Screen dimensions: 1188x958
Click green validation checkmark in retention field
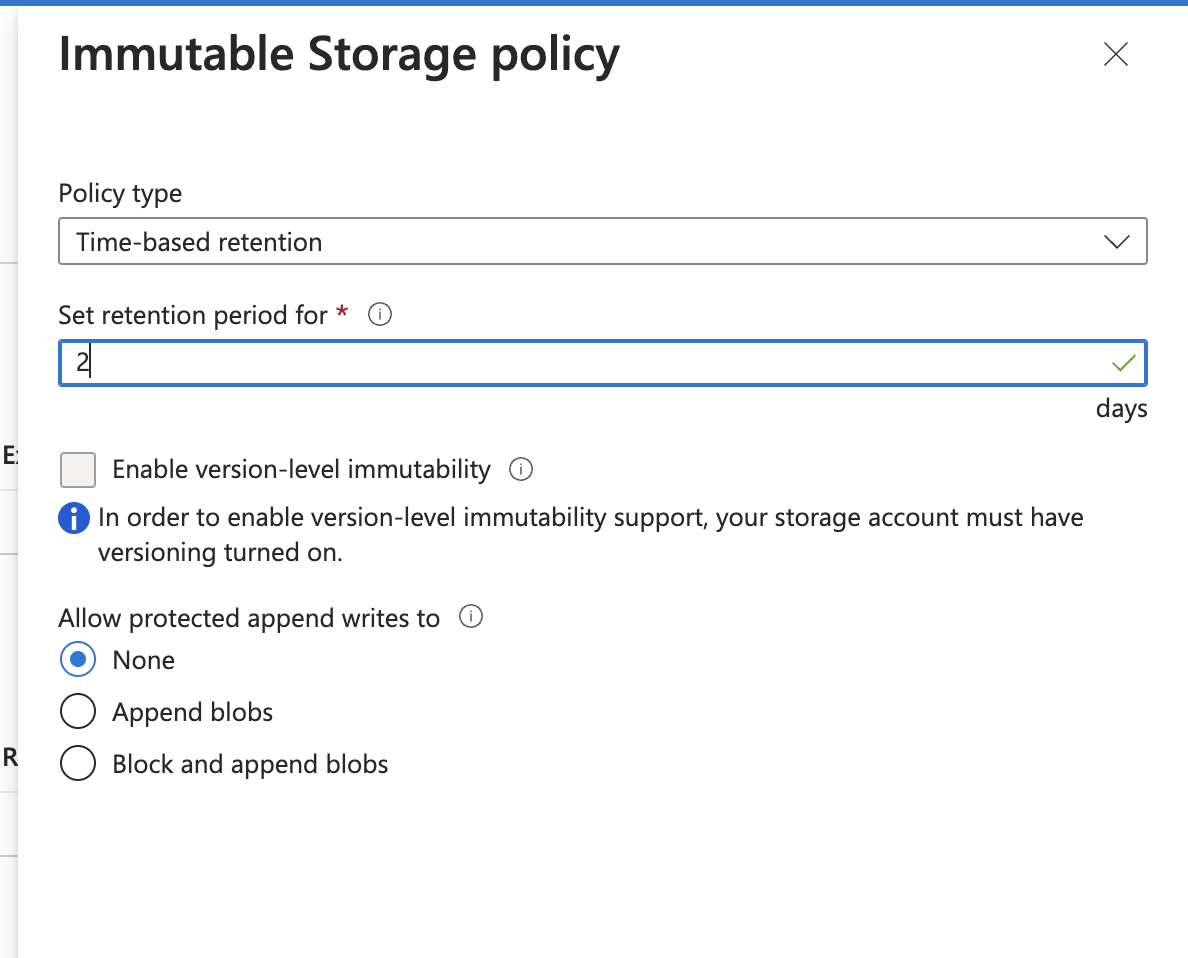(1124, 363)
